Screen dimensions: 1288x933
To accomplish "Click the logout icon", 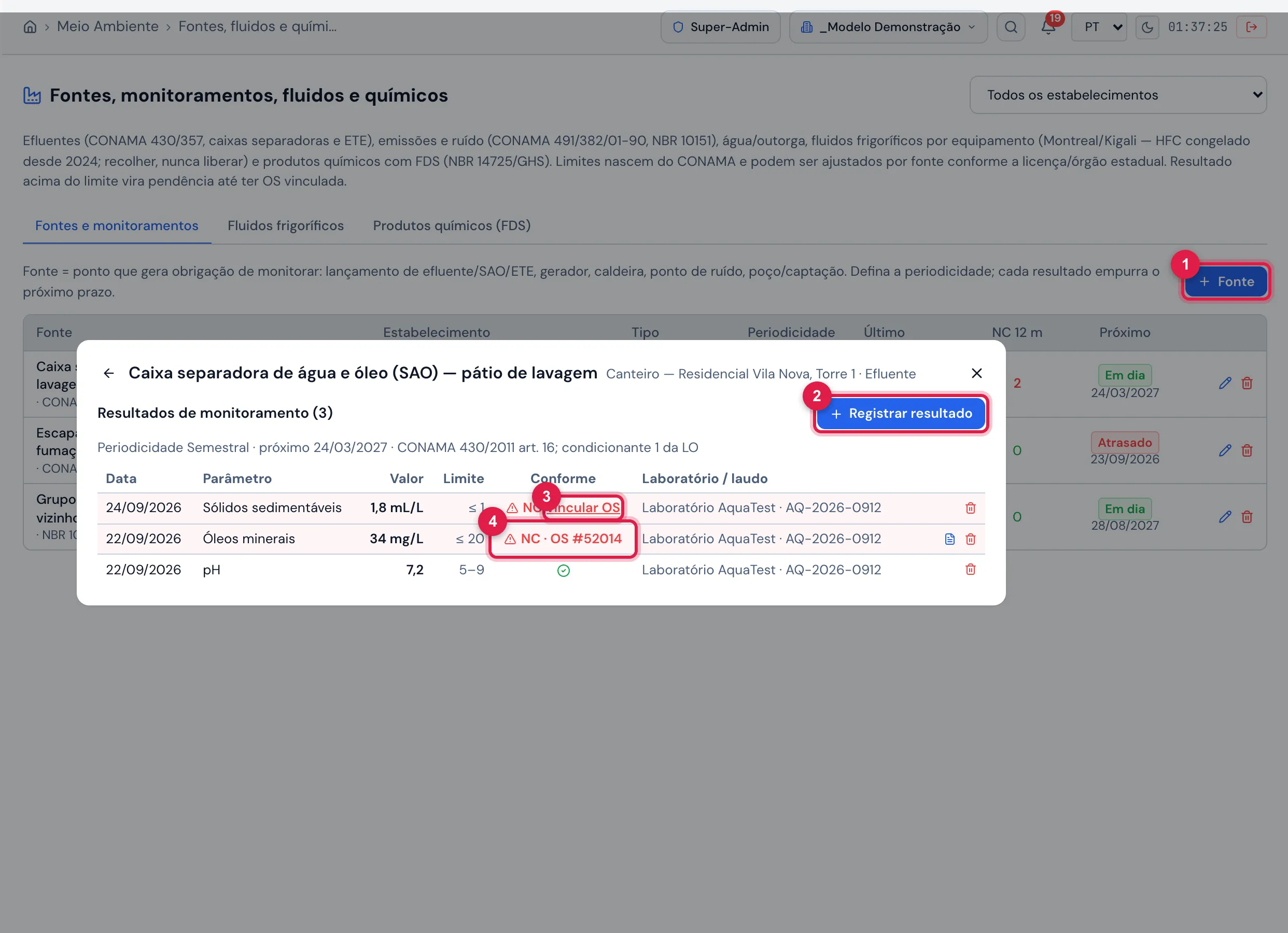I will [x=1251, y=26].
